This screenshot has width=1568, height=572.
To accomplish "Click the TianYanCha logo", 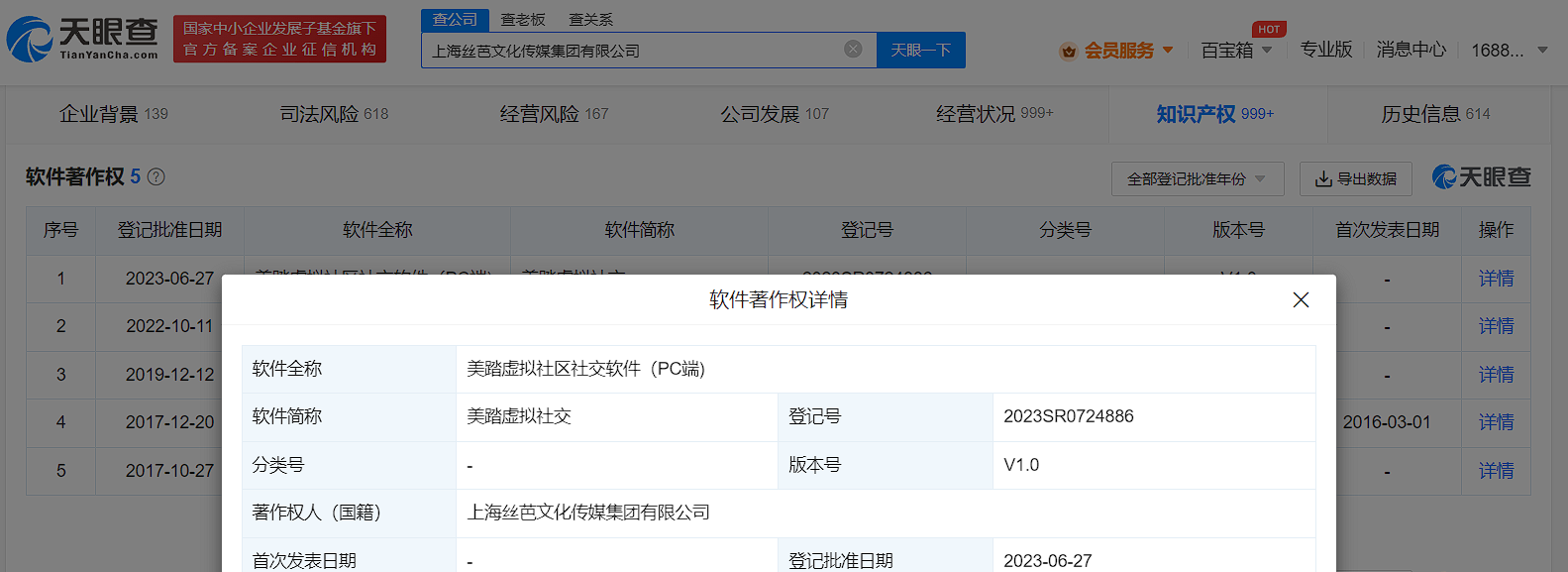I will pyautogui.click(x=82, y=39).
